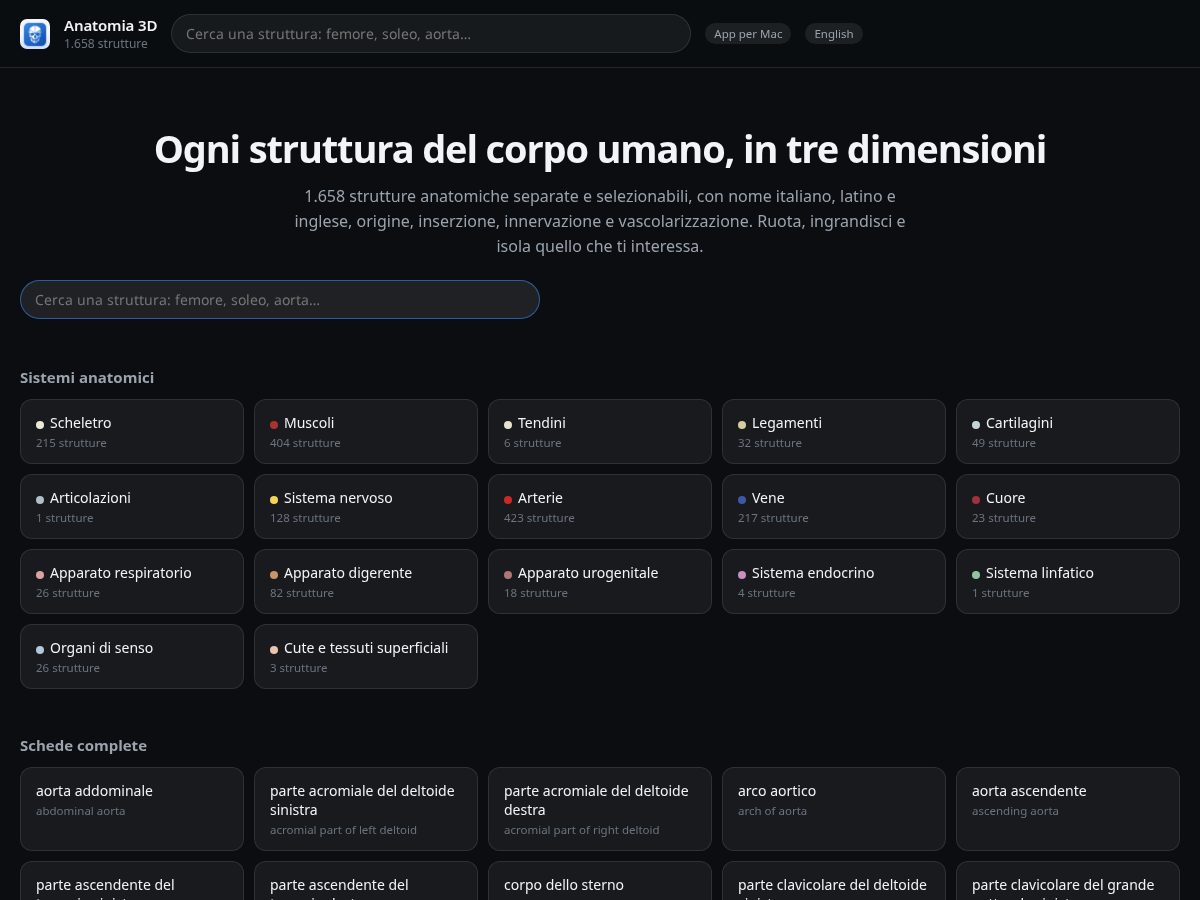Open the Tendini system card

(x=600, y=432)
